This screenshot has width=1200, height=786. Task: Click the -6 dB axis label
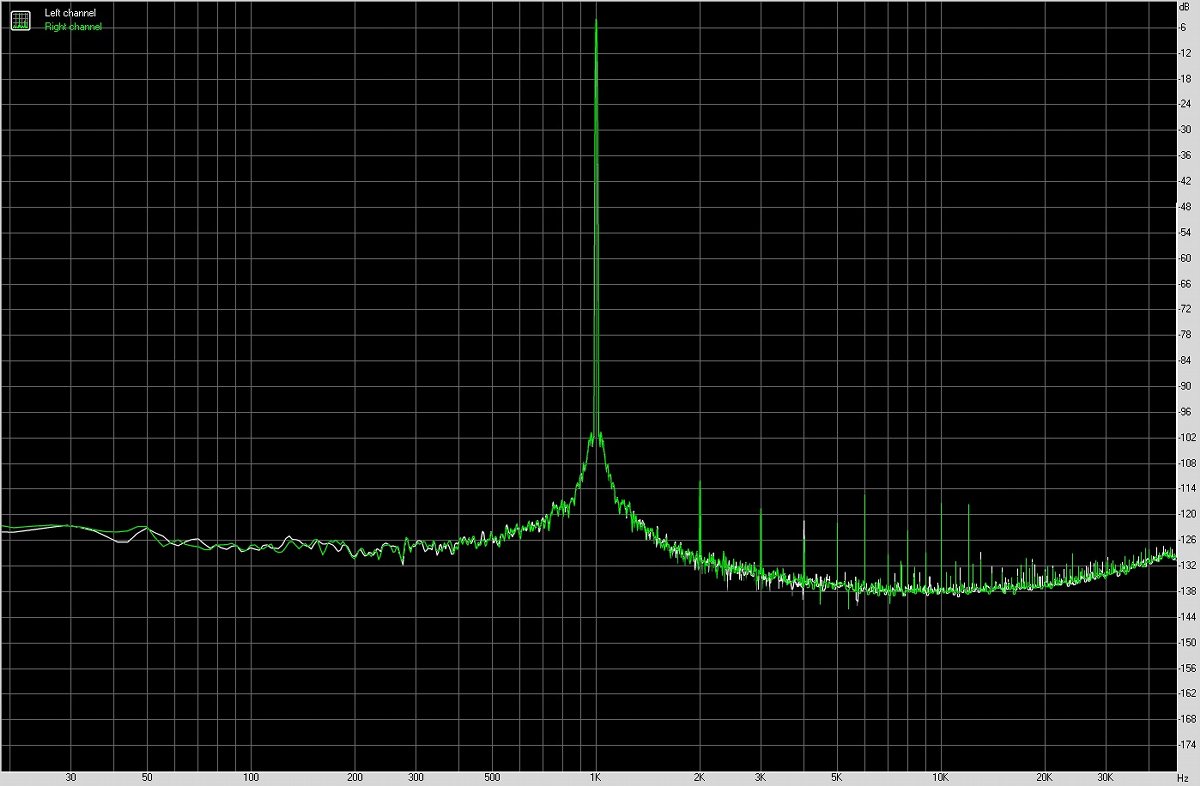[1184, 27]
